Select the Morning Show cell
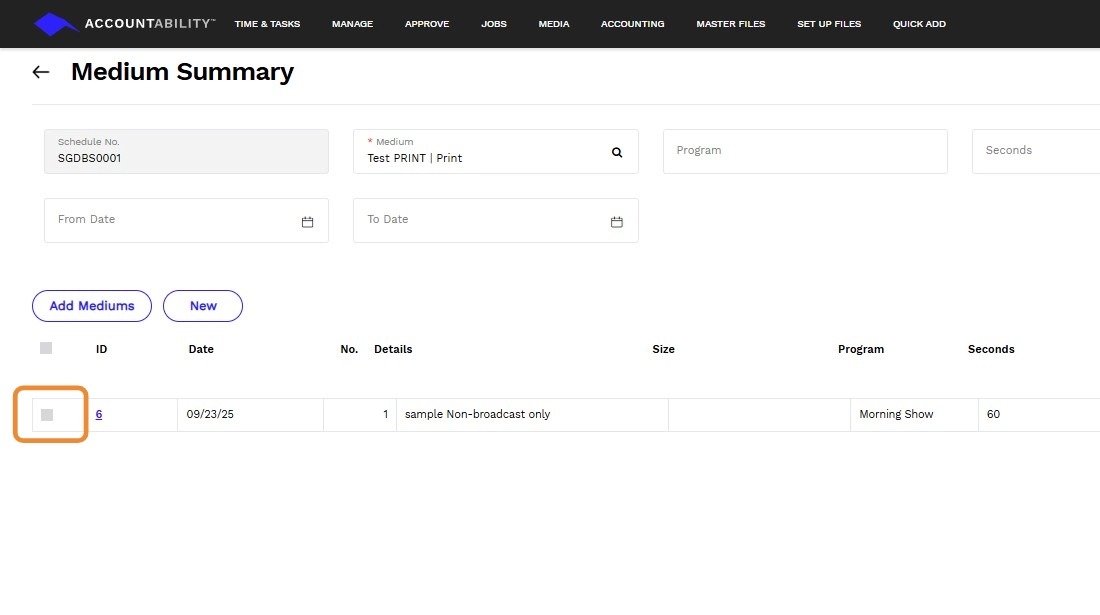The width and height of the screenshot is (1100, 615). (x=914, y=414)
